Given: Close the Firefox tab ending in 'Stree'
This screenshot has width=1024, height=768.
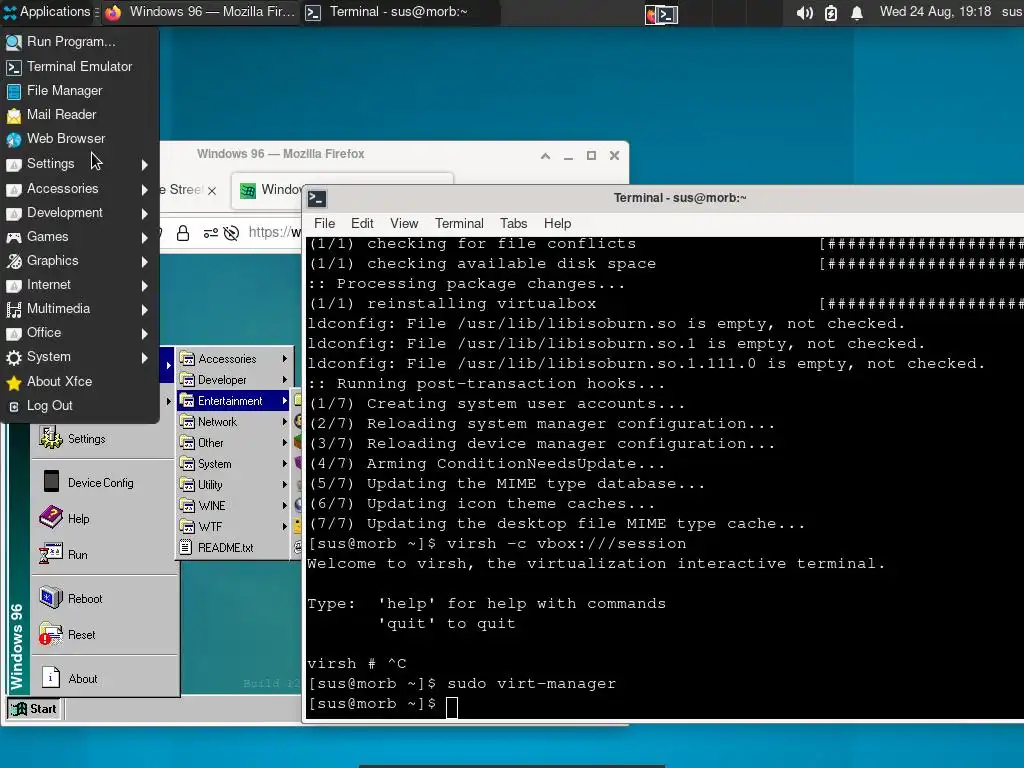Looking at the screenshot, I should [212, 191].
